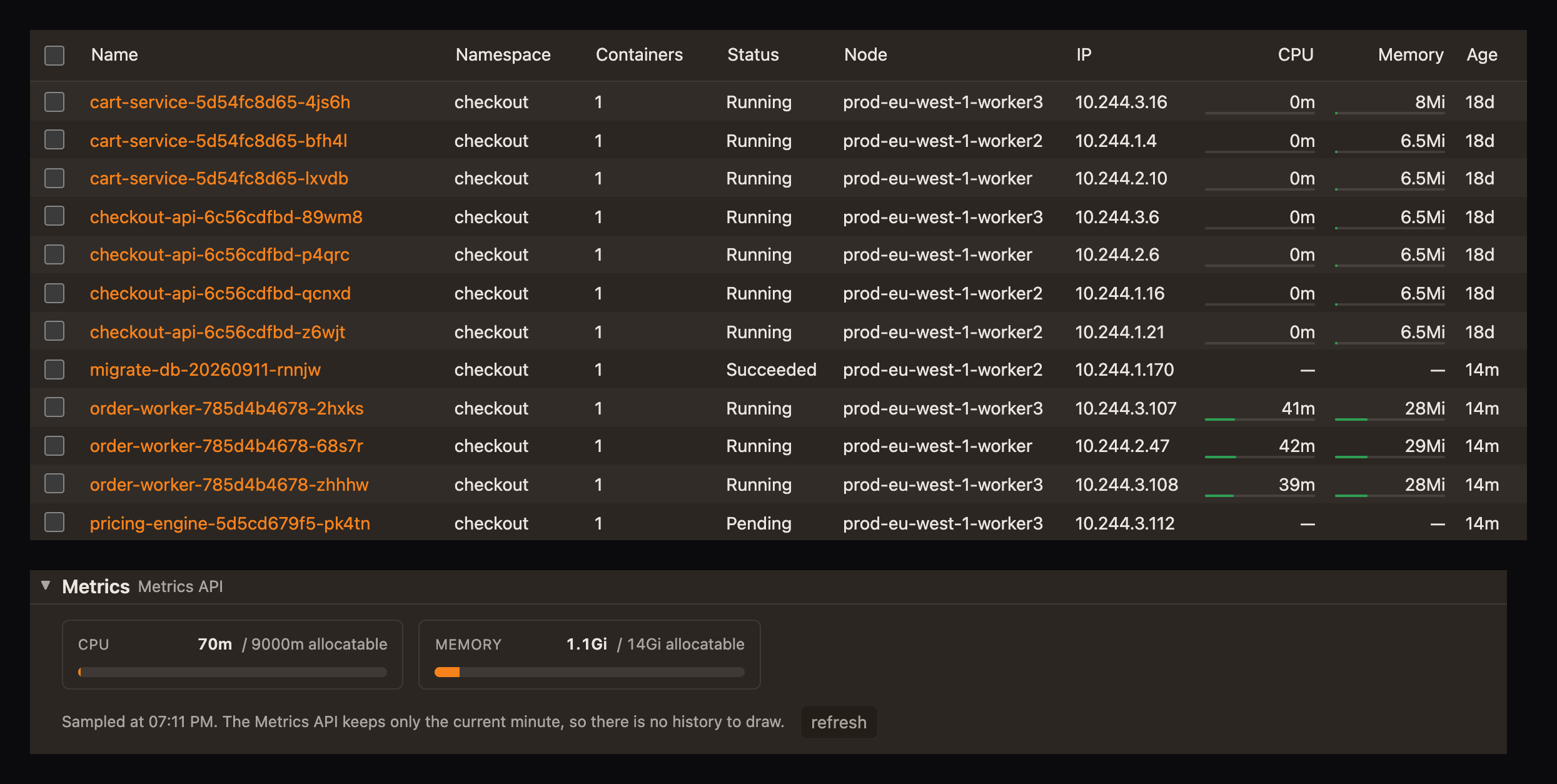Click the Succeeded status of migrate-db pod
Image resolution: width=1557 pixels, height=784 pixels.
(x=771, y=369)
